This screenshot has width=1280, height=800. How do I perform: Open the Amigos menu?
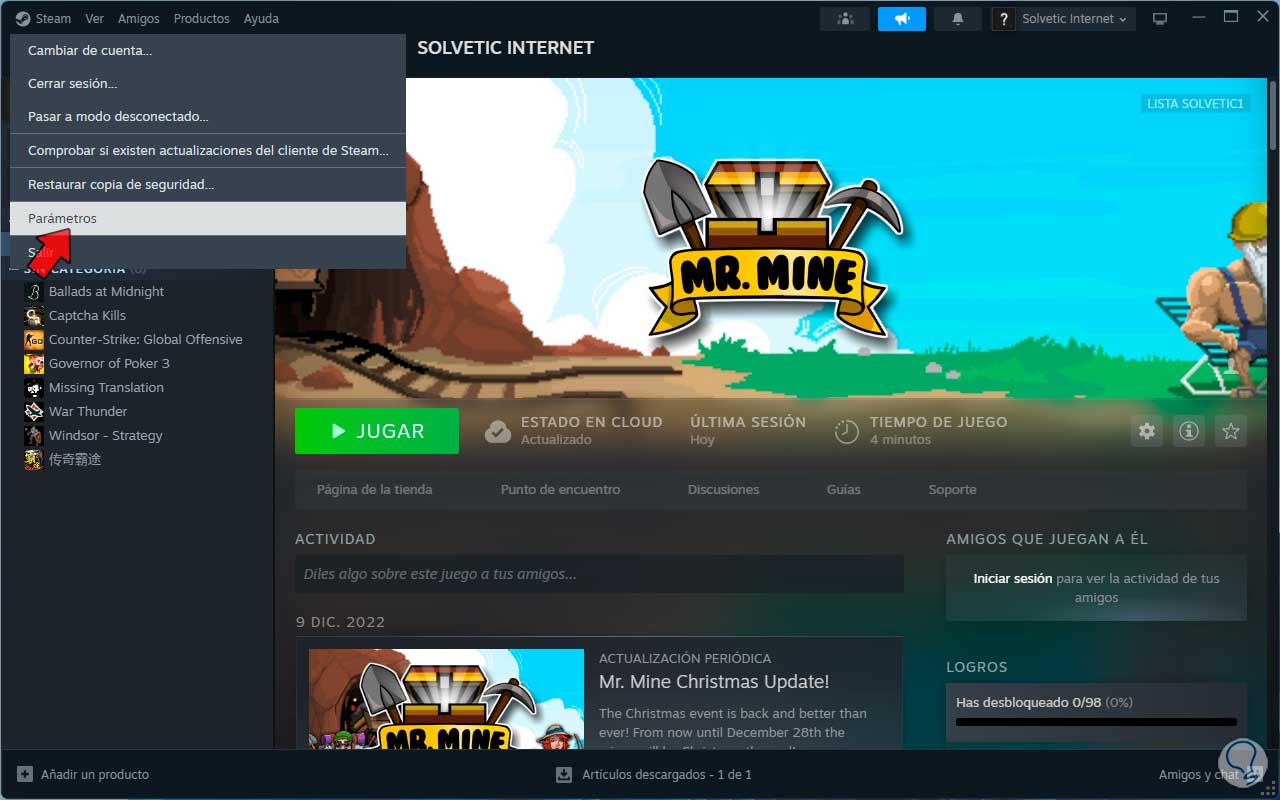pyautogui.click(x=139, y=18)
